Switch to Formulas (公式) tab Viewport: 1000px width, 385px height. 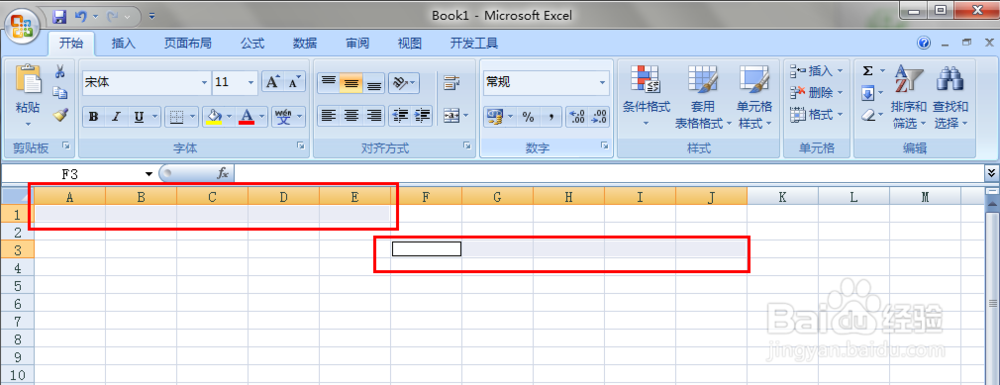(252, 43)
